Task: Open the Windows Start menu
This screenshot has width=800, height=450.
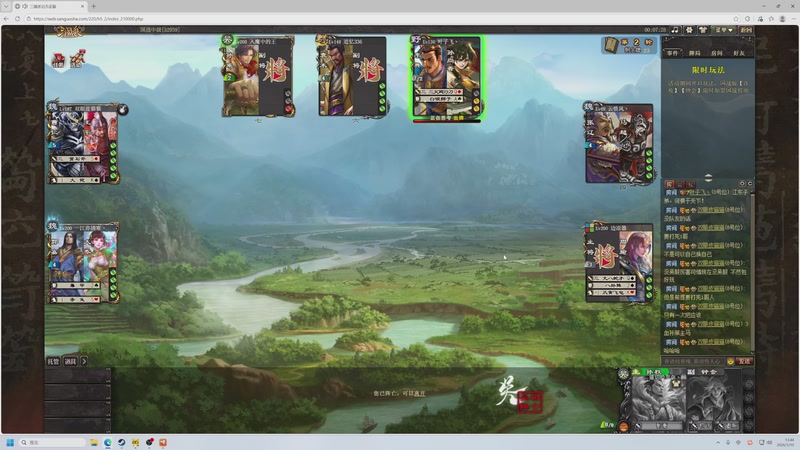Action: [9, 442]
